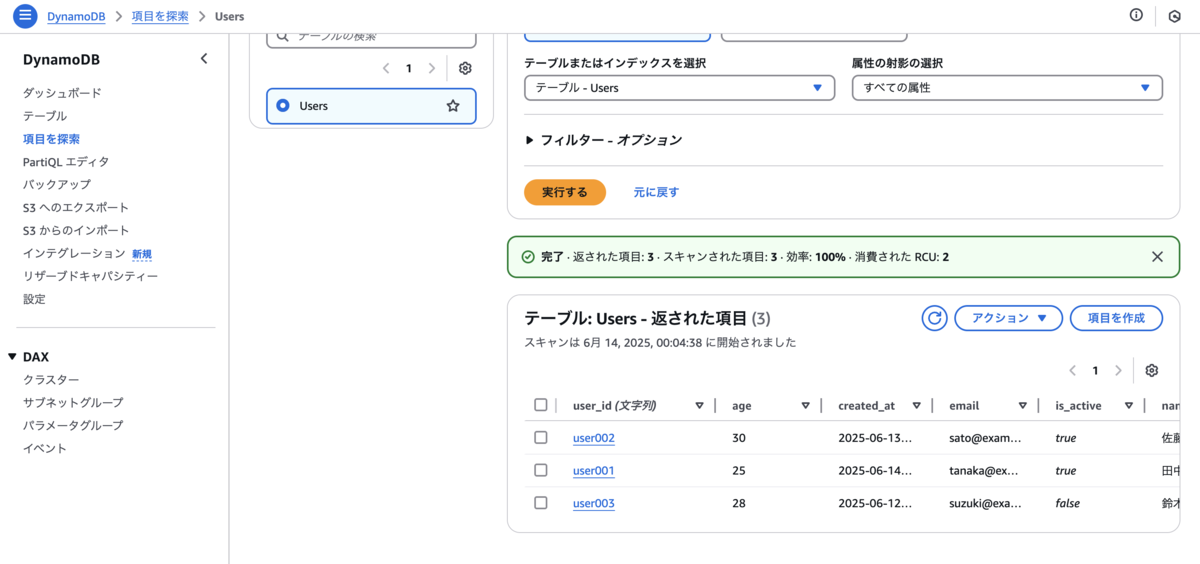Open DAX クラスター in sidebar
The image size is (1200, 564).
(x=51, y=380)
